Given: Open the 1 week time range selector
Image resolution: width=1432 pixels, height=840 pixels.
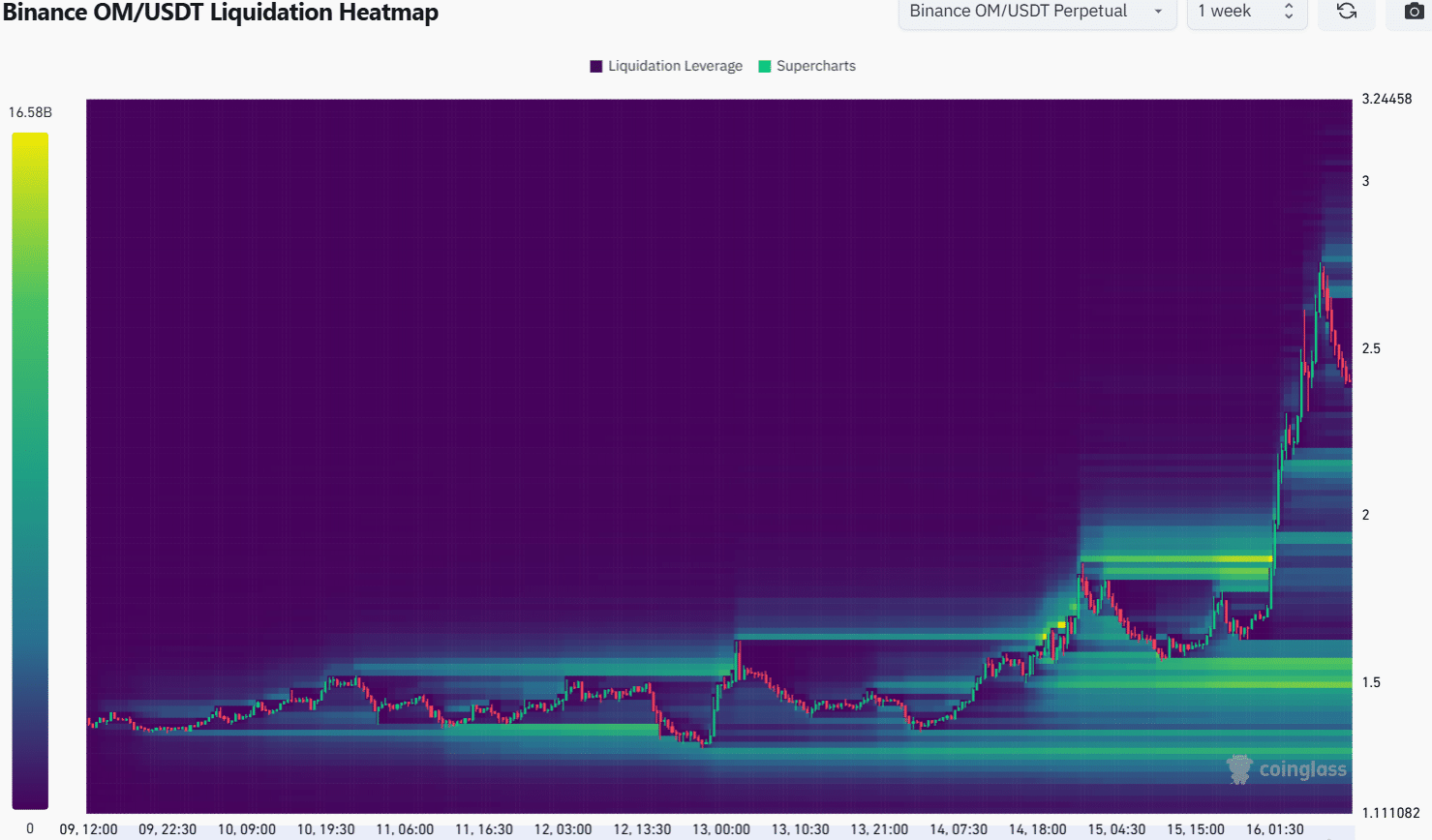Looking at the screenshot, I should 1247,12.
